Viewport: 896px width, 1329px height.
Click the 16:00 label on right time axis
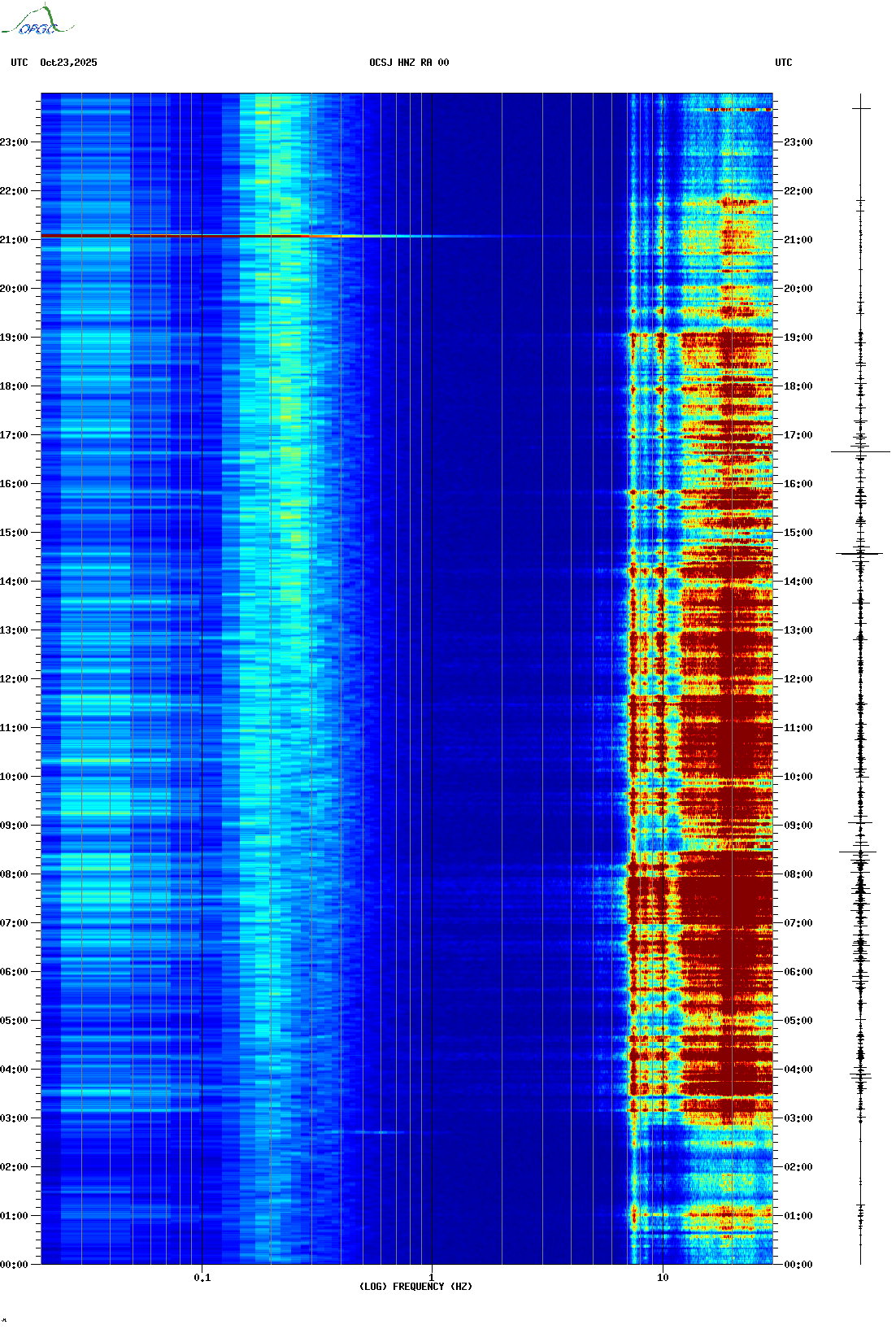coord(798,484)
